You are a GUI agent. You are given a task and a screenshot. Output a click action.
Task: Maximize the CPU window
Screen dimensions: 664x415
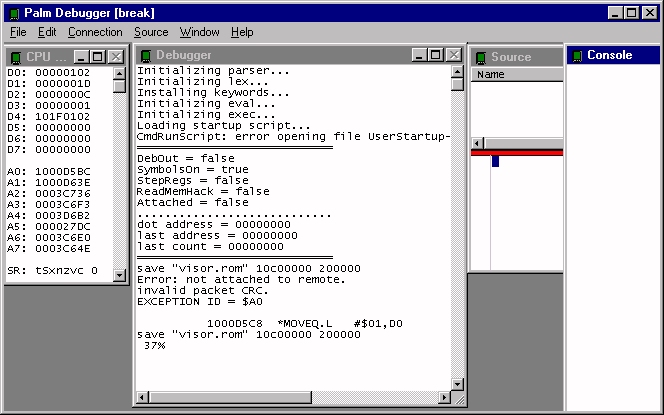coord(97,57)
